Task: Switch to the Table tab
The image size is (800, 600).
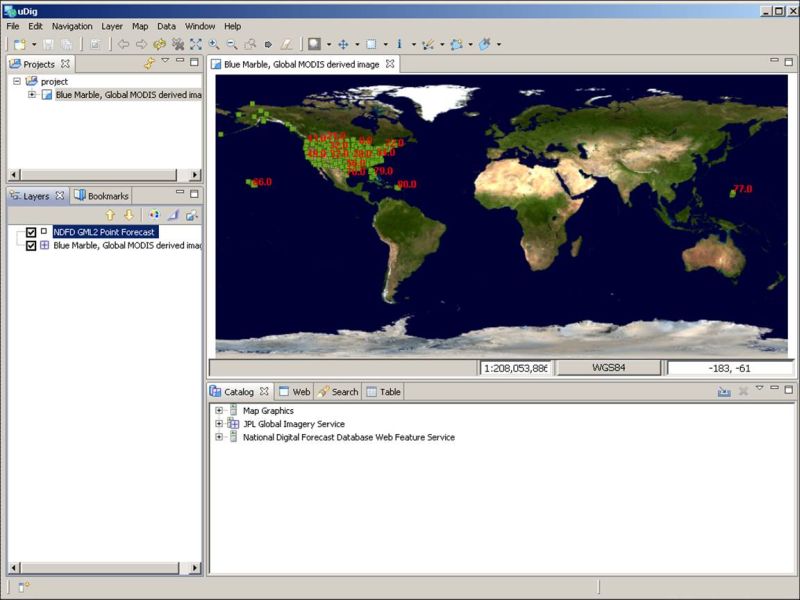Action: [383, 392]
